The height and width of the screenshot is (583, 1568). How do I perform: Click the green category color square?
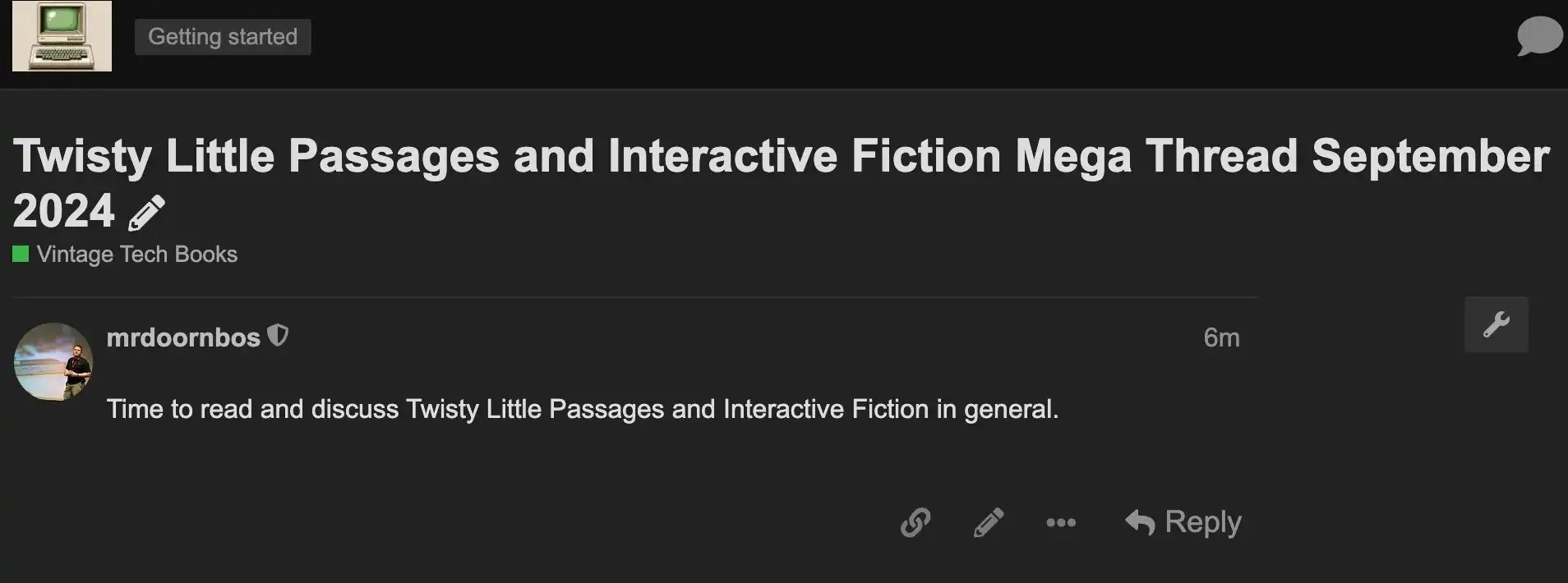coord(21,254)
